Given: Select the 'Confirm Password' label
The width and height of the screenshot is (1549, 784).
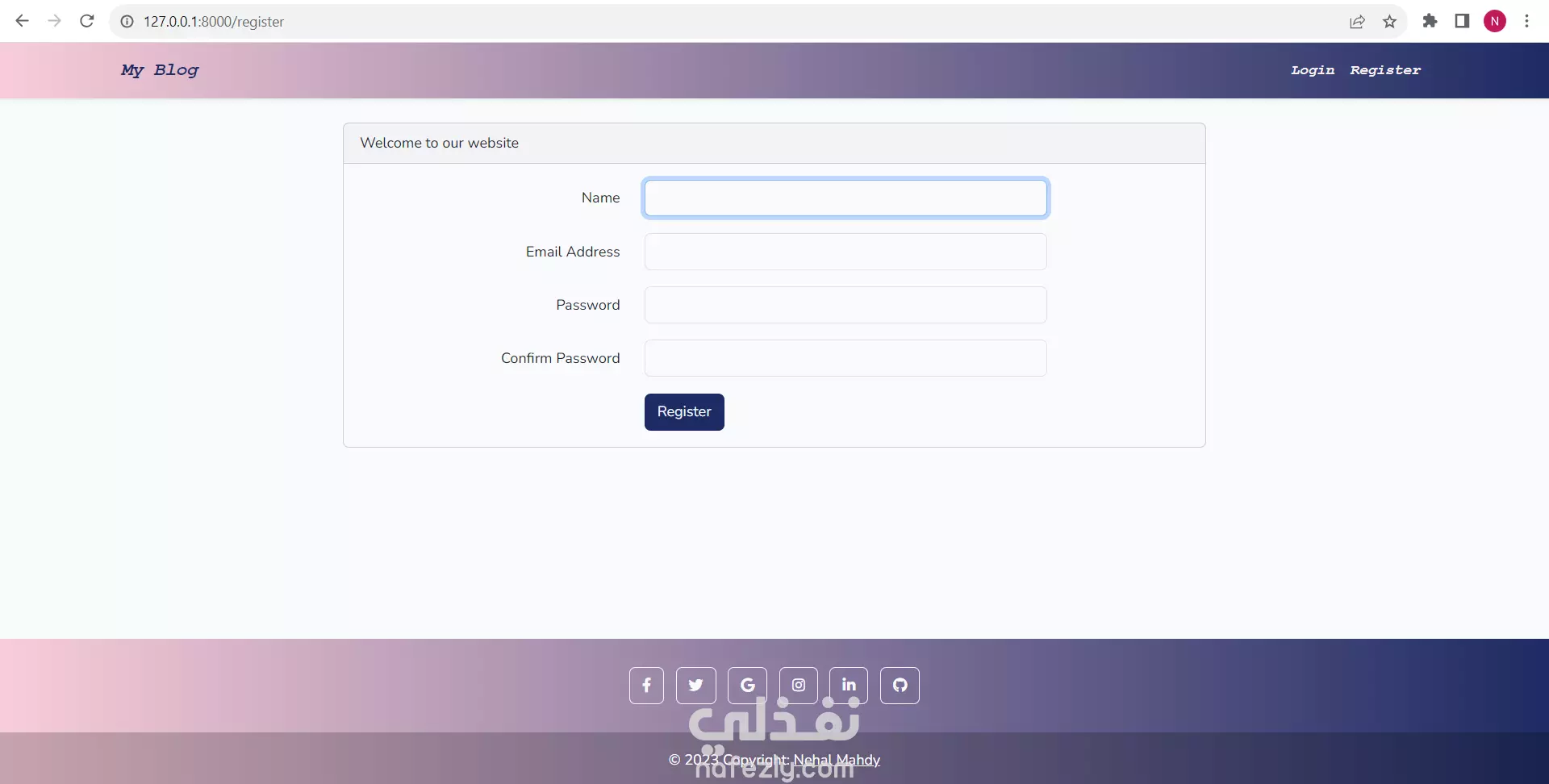Looking at the screenshot, I should (561, 358).
